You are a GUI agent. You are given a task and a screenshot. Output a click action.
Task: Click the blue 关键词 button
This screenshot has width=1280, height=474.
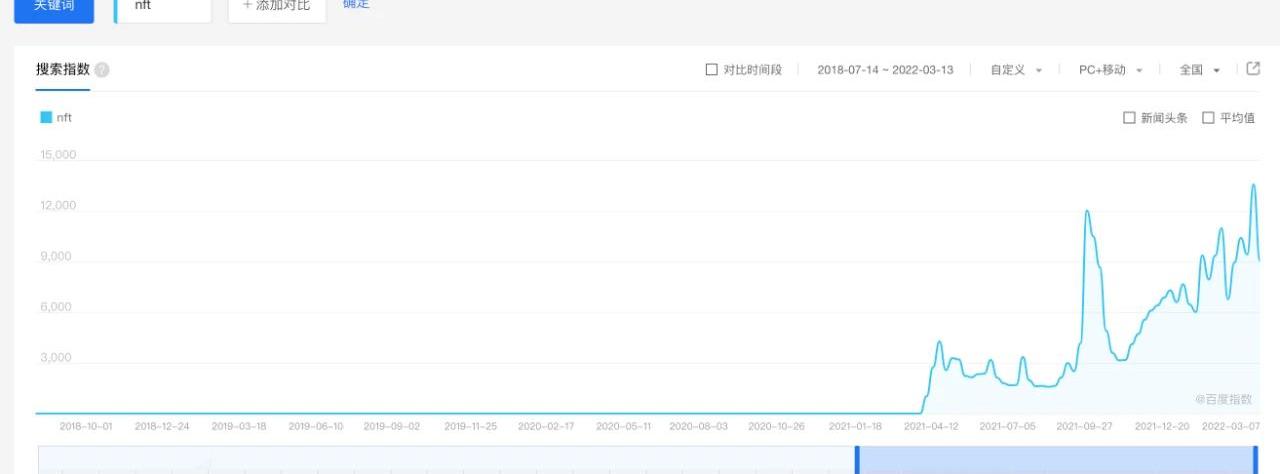(54, 6)
